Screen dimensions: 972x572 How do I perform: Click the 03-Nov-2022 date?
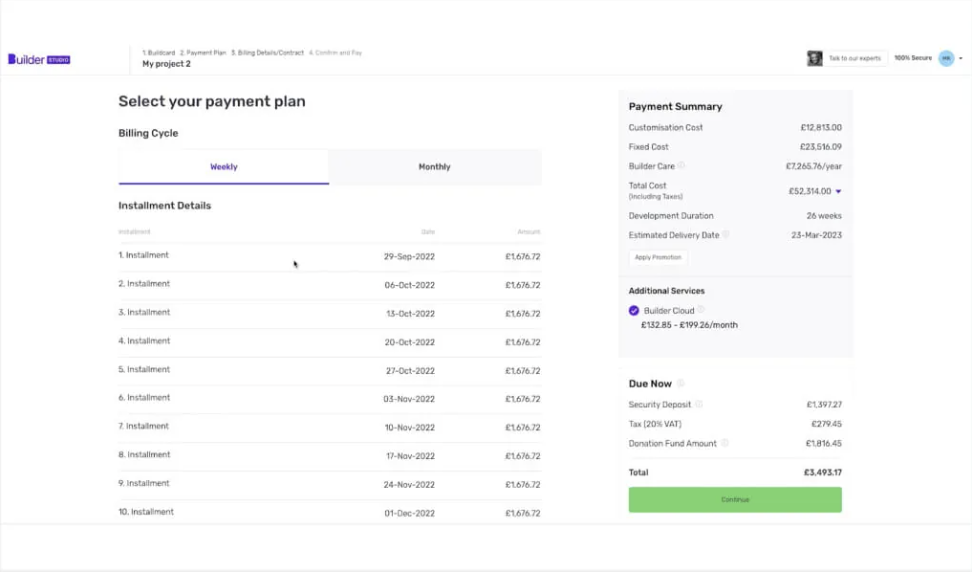point(409,399)
